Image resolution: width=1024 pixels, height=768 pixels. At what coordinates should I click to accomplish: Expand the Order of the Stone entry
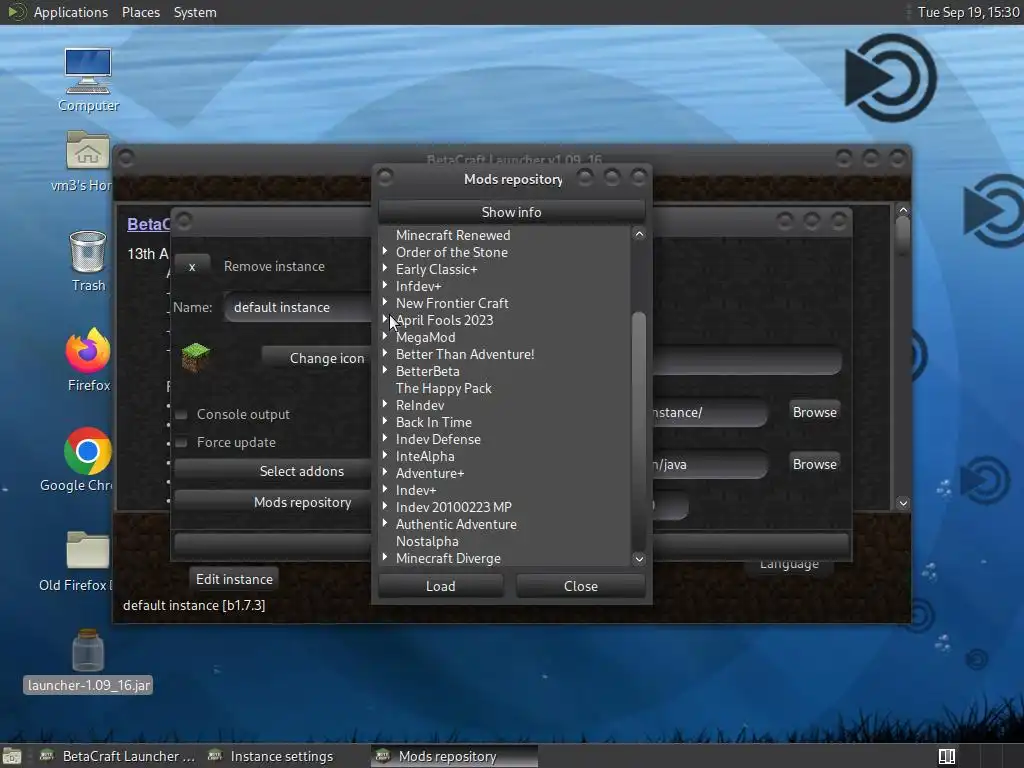tap(385, 251)
